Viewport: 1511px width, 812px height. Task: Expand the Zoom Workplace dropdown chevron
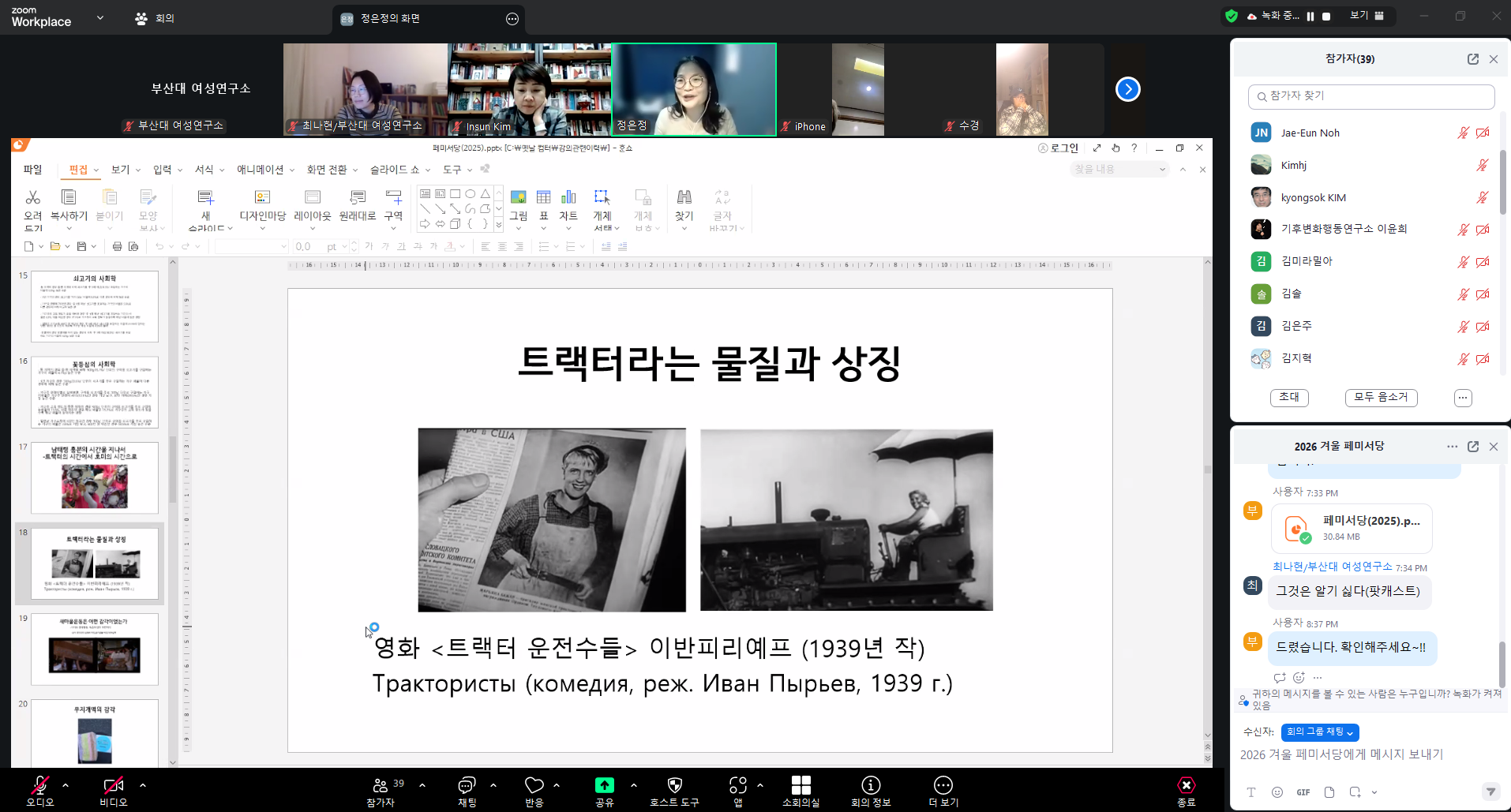(x=100, y=17)
